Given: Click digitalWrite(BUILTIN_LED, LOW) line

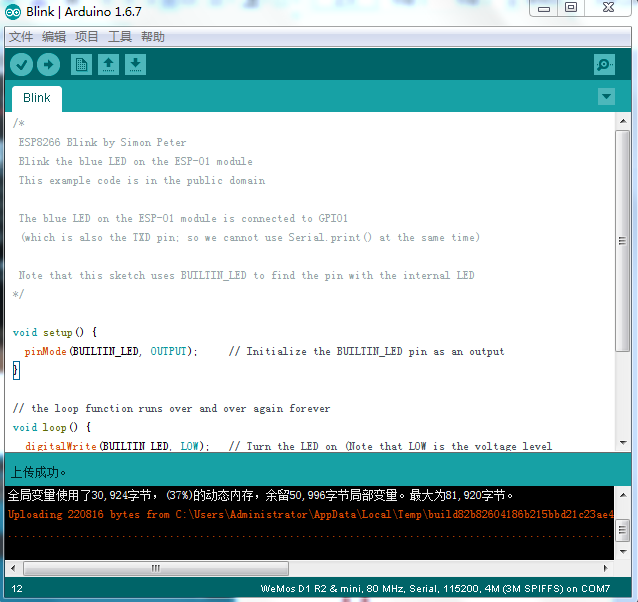Looking at the screenshot, I should (x=117, y=446).
